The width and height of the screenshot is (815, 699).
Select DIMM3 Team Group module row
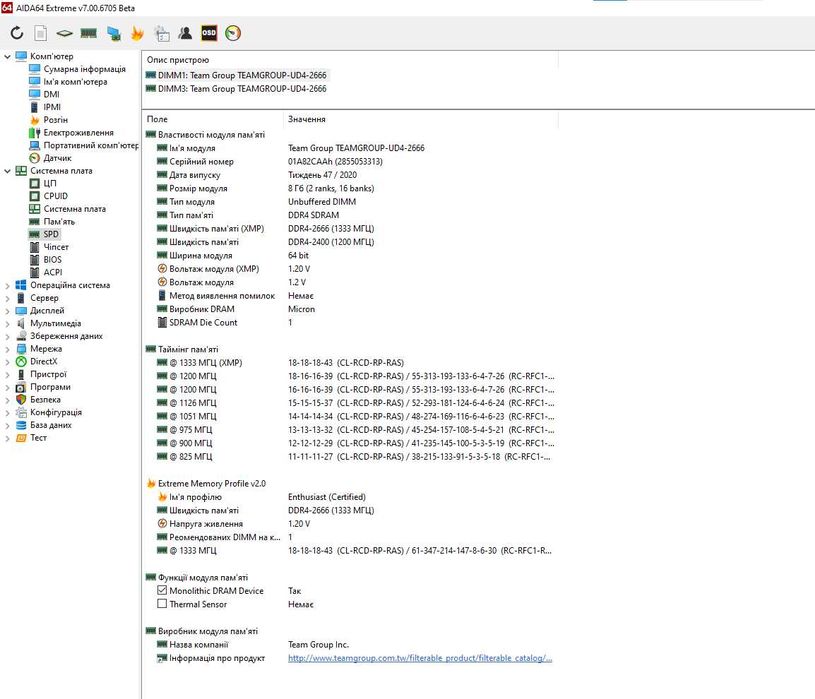pos(236,89)
